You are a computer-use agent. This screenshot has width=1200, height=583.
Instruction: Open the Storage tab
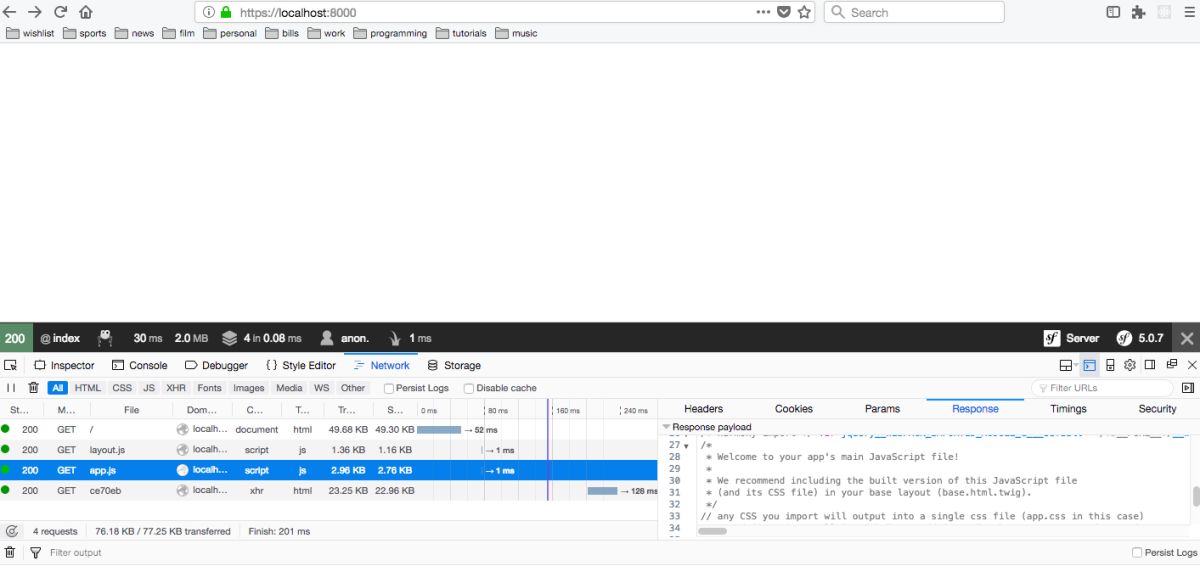point(454,365)
